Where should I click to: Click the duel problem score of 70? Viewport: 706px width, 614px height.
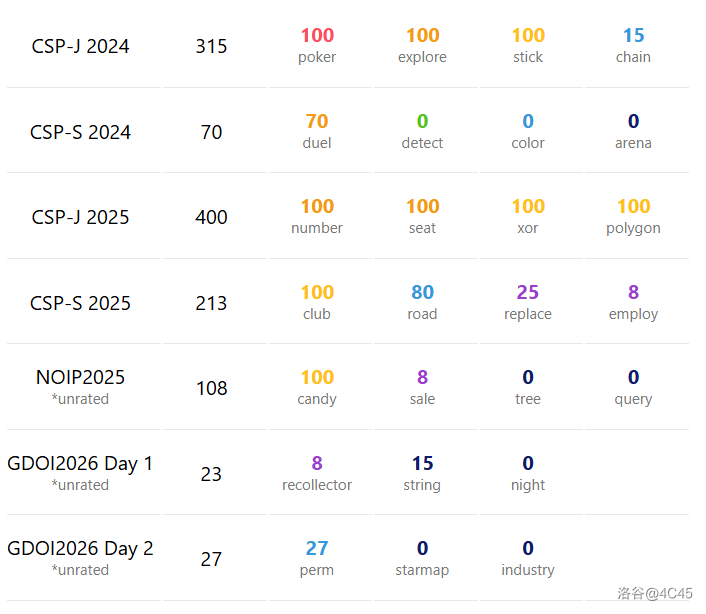click(317, 122)
